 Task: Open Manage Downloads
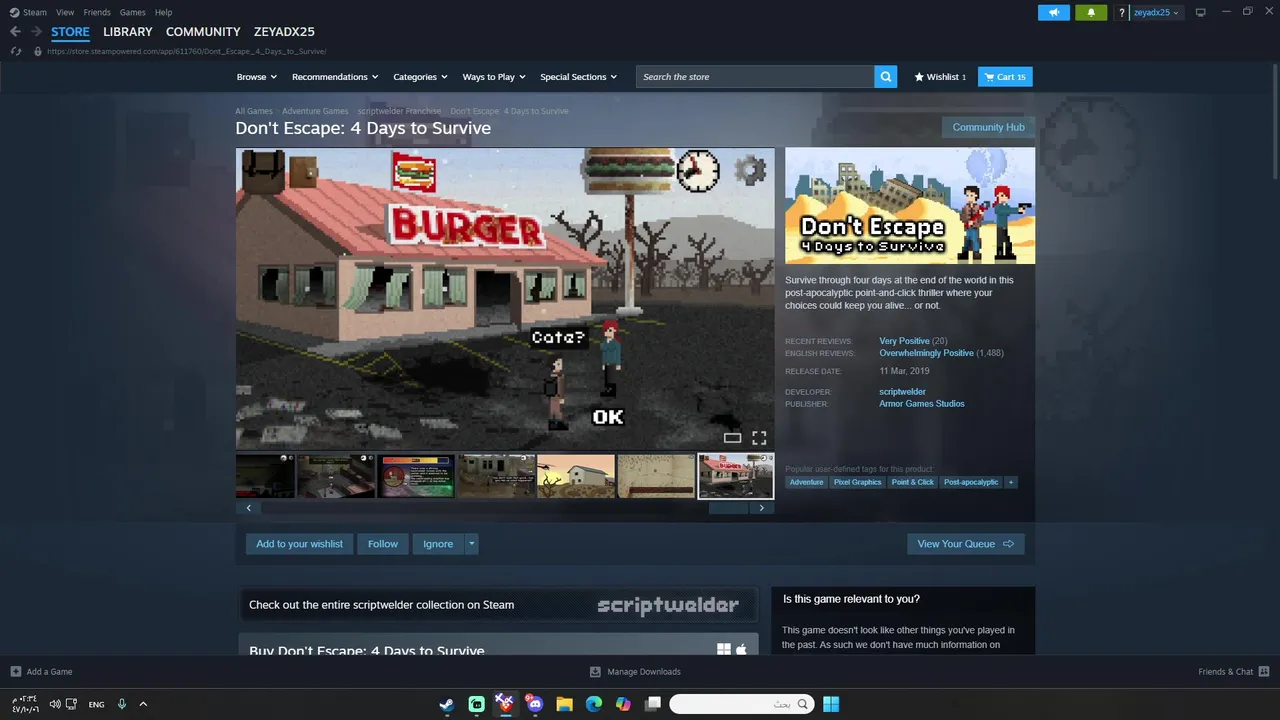[x=635, y=671]
